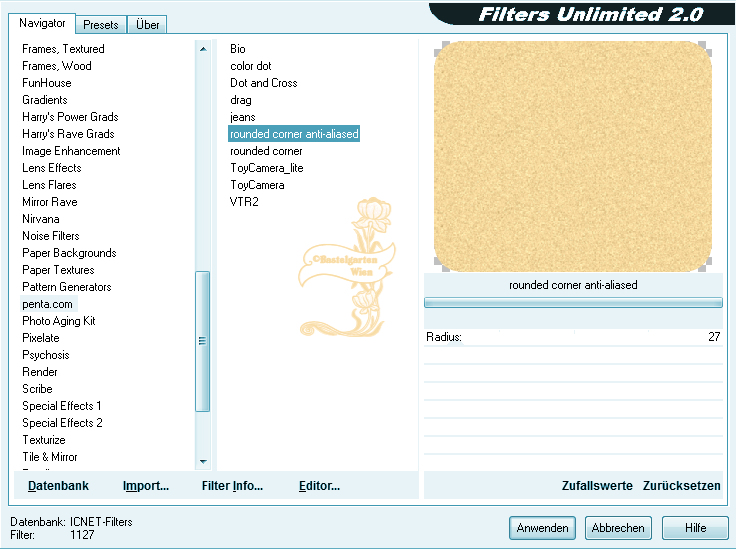
Task: Select Gradients category
Action: pyautogui.click(x=45, y=100)
